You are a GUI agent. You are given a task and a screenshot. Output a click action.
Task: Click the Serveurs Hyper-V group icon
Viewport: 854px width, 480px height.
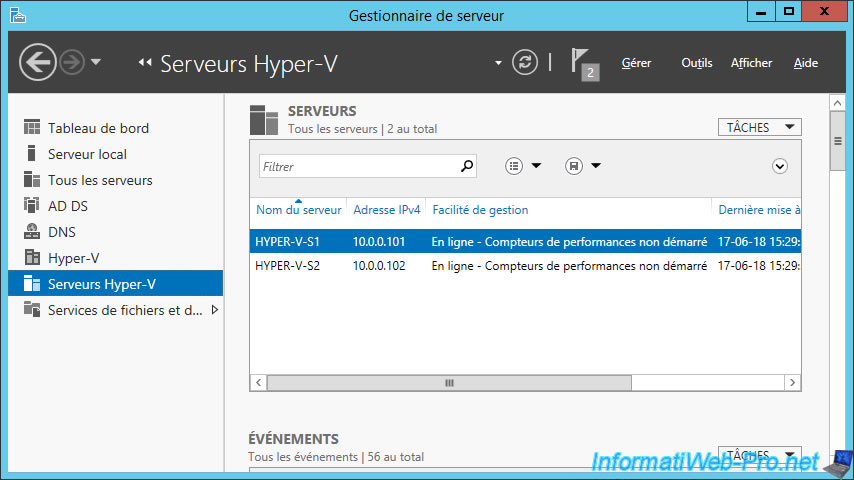click(x=32, y=283)
